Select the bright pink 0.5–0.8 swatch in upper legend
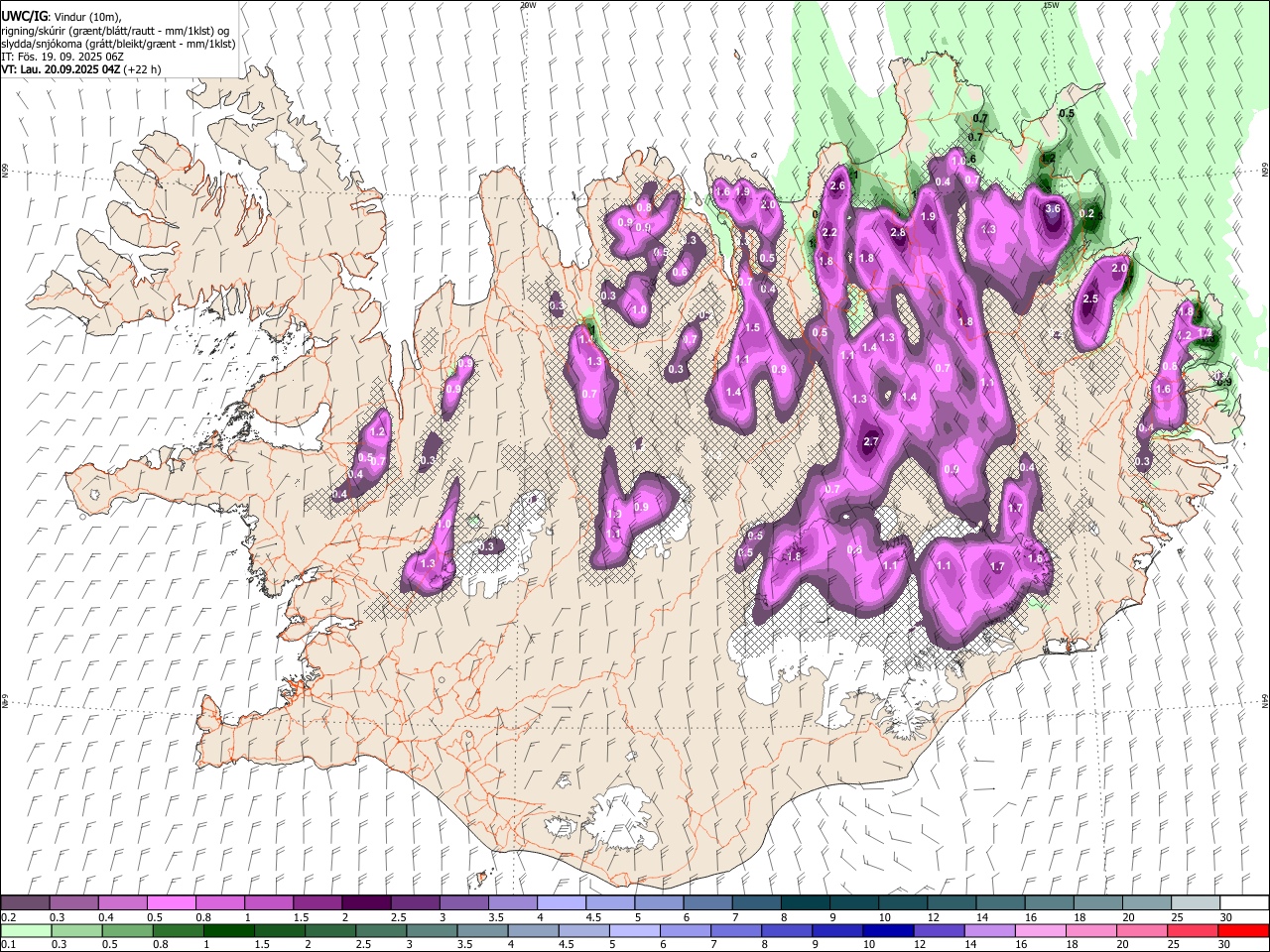 171,903
